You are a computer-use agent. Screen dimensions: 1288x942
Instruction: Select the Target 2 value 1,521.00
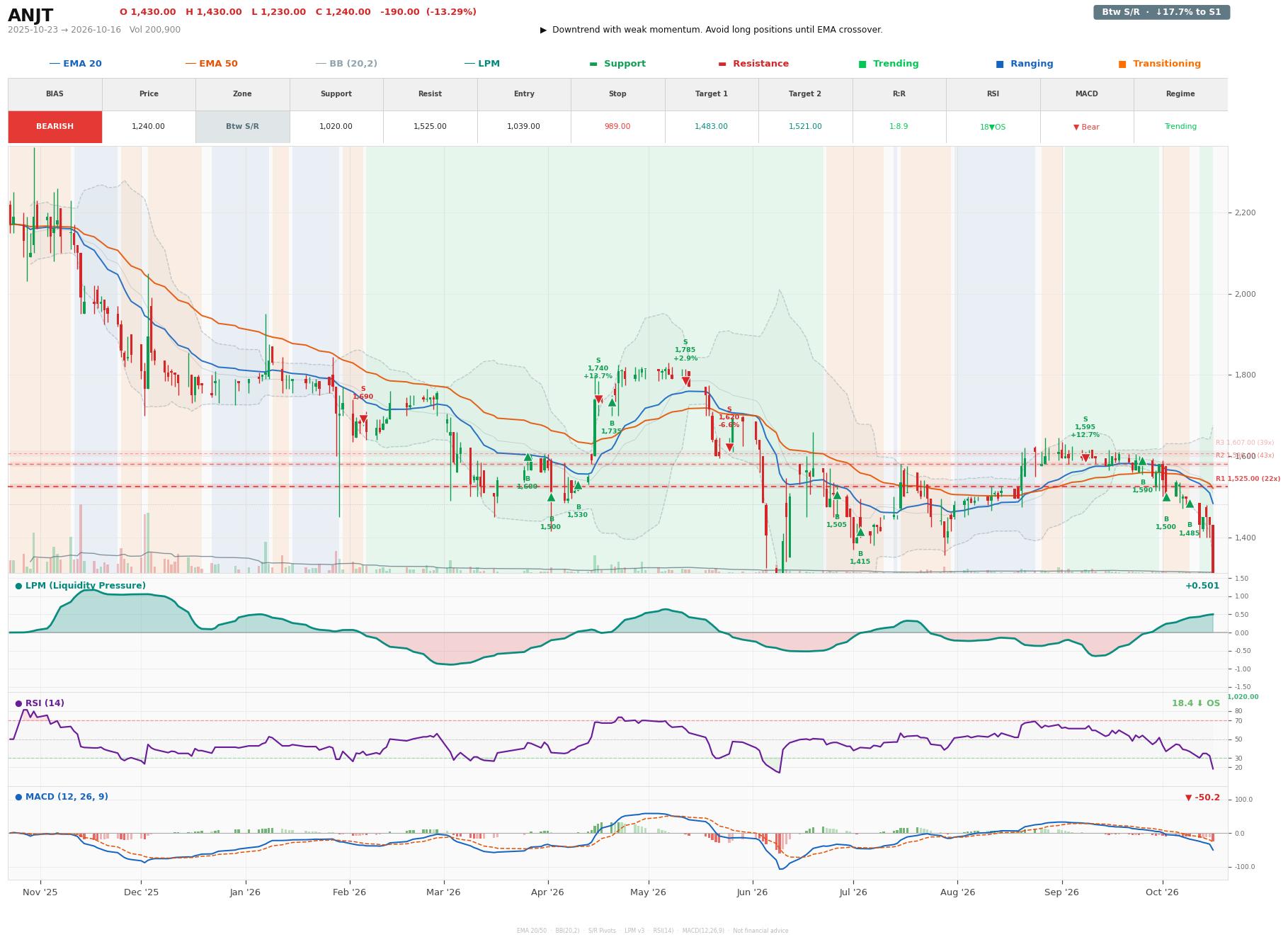pos(805,127)
